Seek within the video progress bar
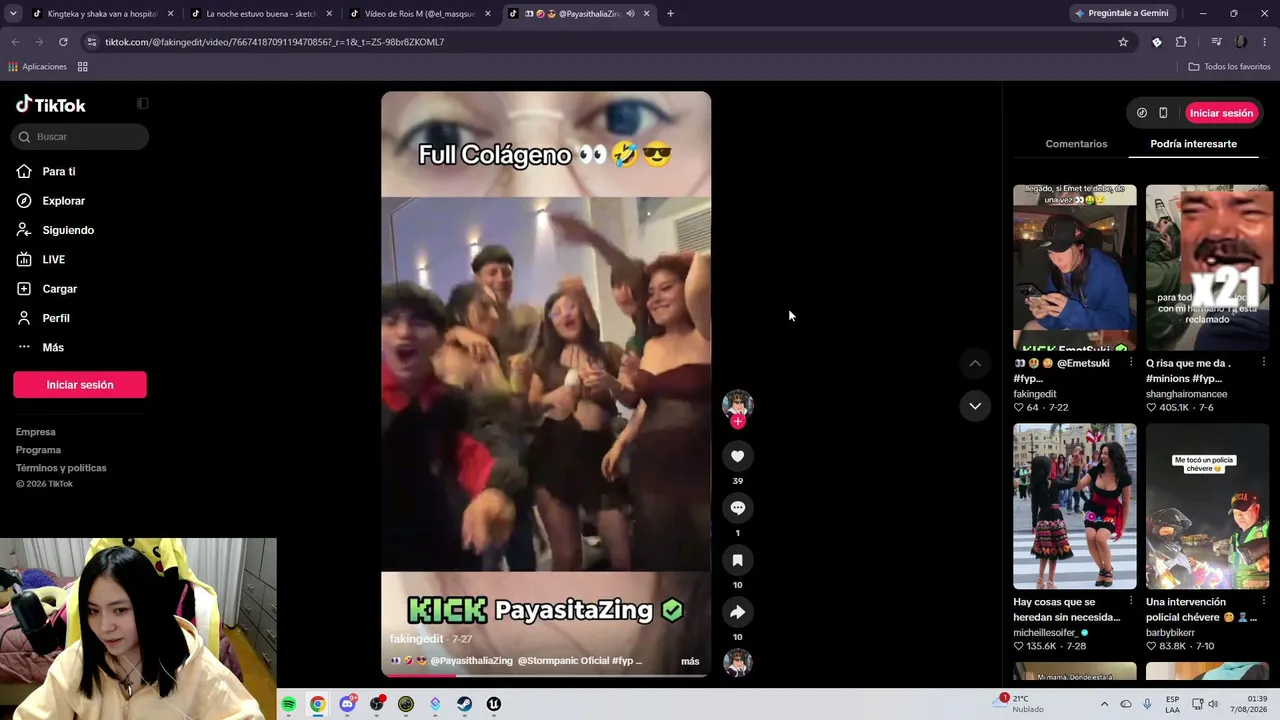 tap(546, 675)
